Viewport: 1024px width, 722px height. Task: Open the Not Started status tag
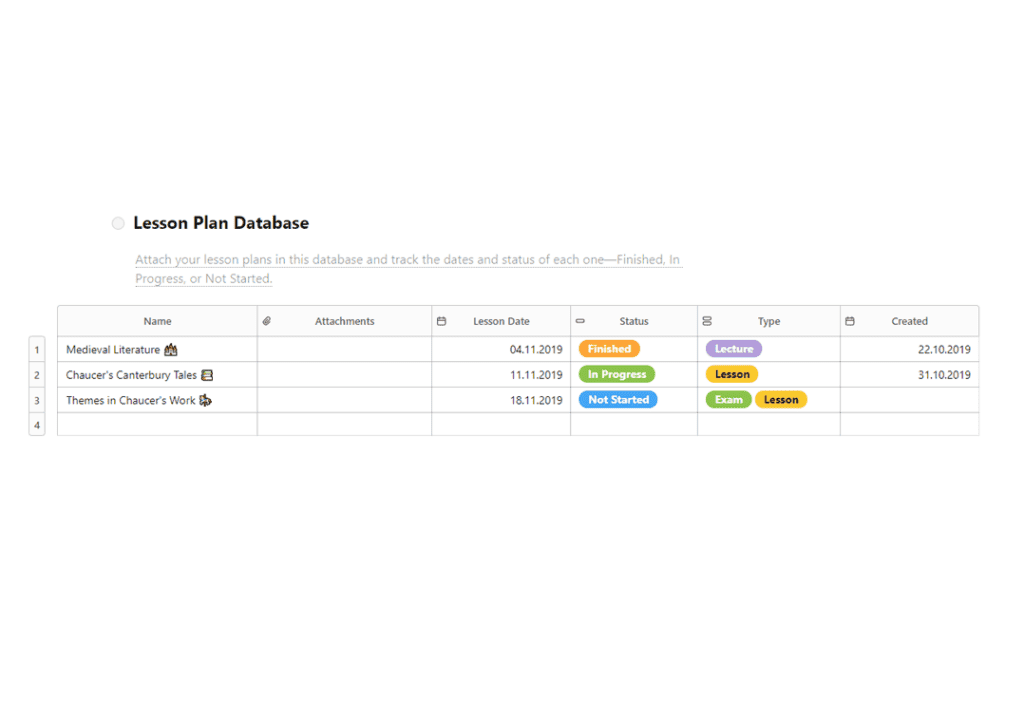click(618, 399)
